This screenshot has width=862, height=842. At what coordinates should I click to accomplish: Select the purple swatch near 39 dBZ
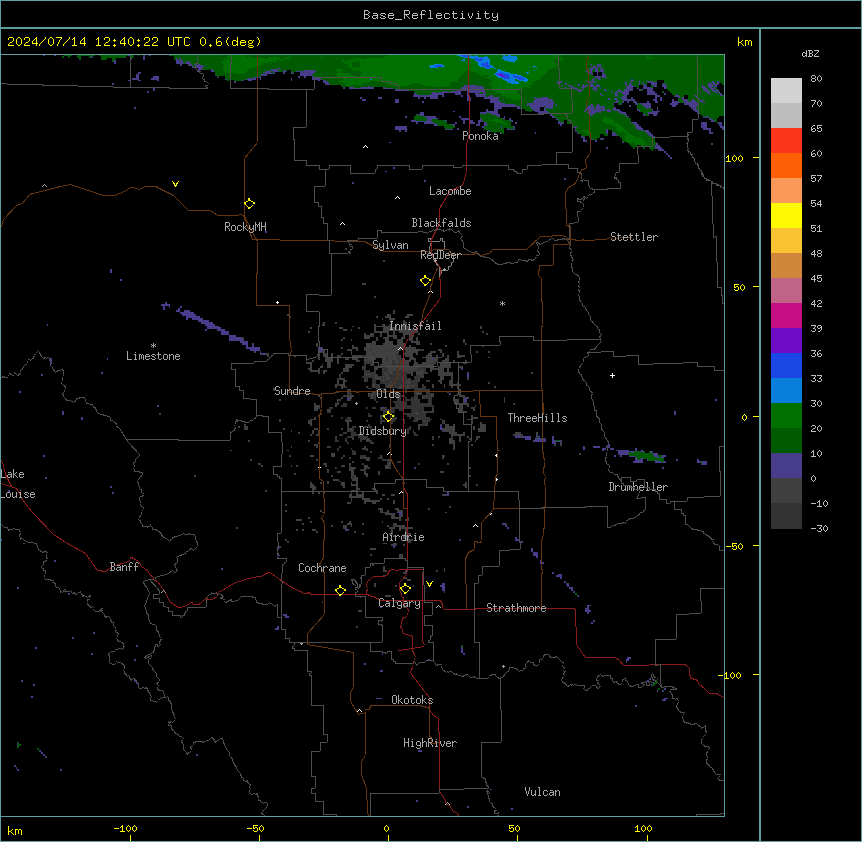(786, 340)
